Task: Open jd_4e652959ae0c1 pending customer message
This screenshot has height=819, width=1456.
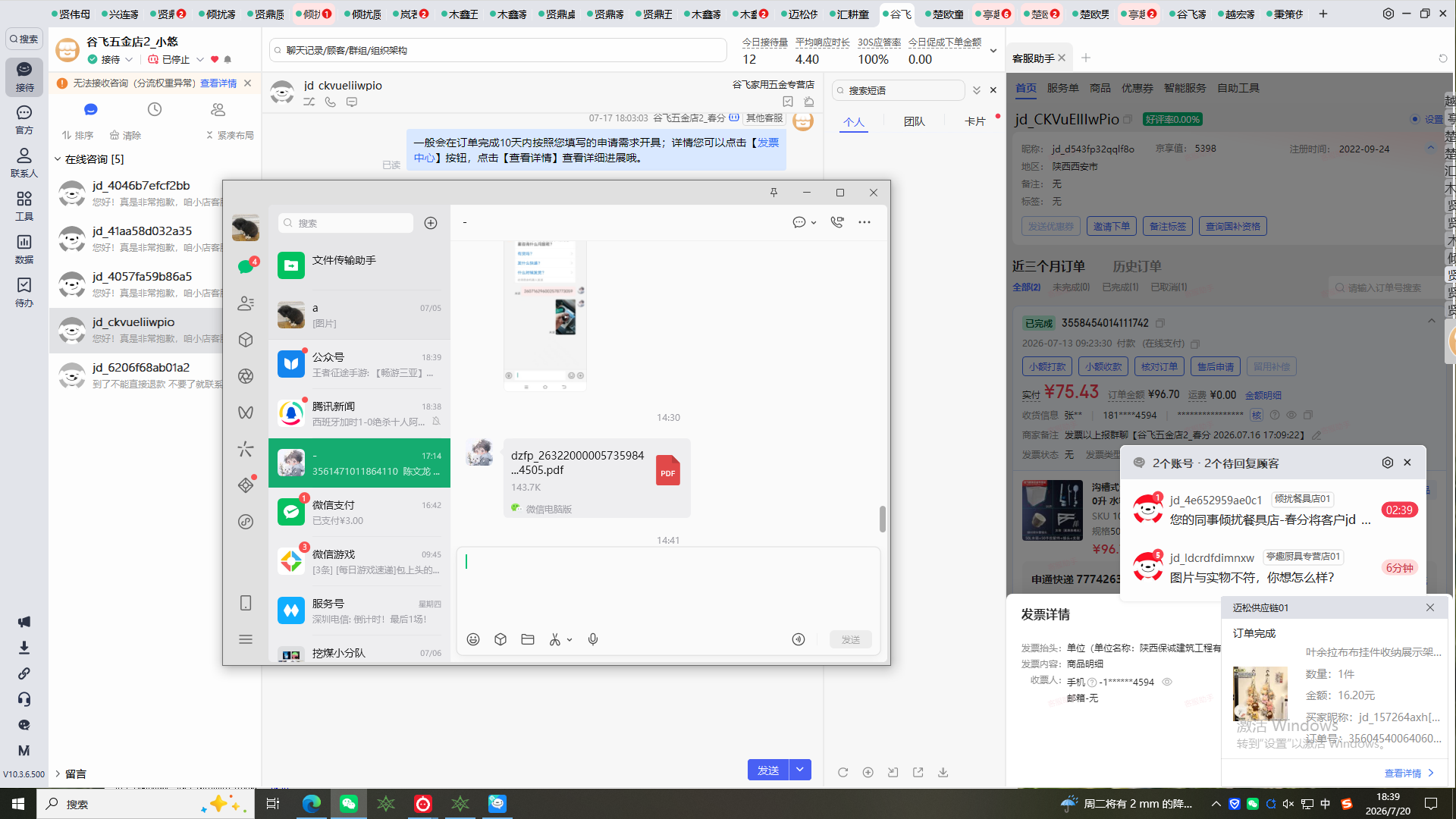Action: coord(1272,510)
